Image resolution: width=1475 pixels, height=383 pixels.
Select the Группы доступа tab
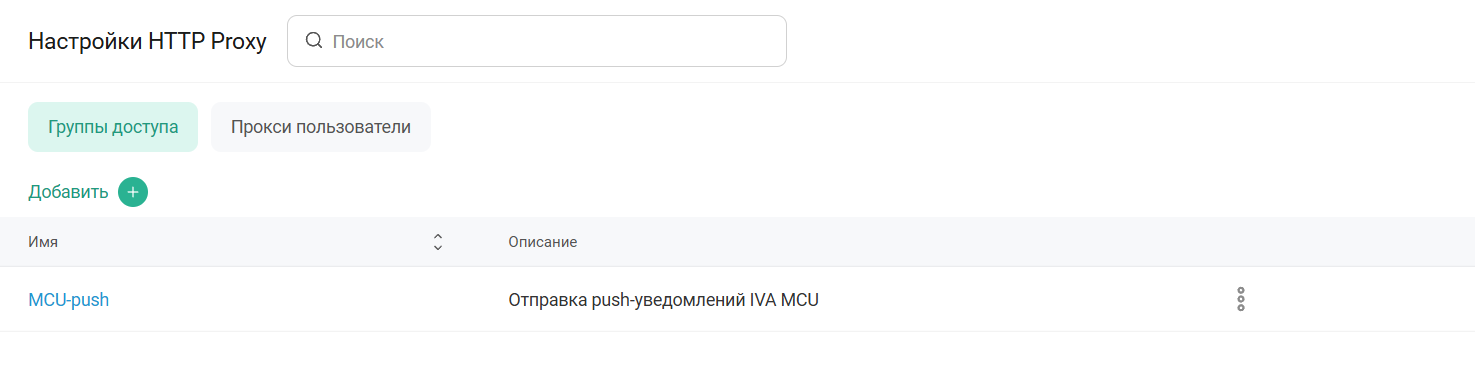tap(113, 127)
